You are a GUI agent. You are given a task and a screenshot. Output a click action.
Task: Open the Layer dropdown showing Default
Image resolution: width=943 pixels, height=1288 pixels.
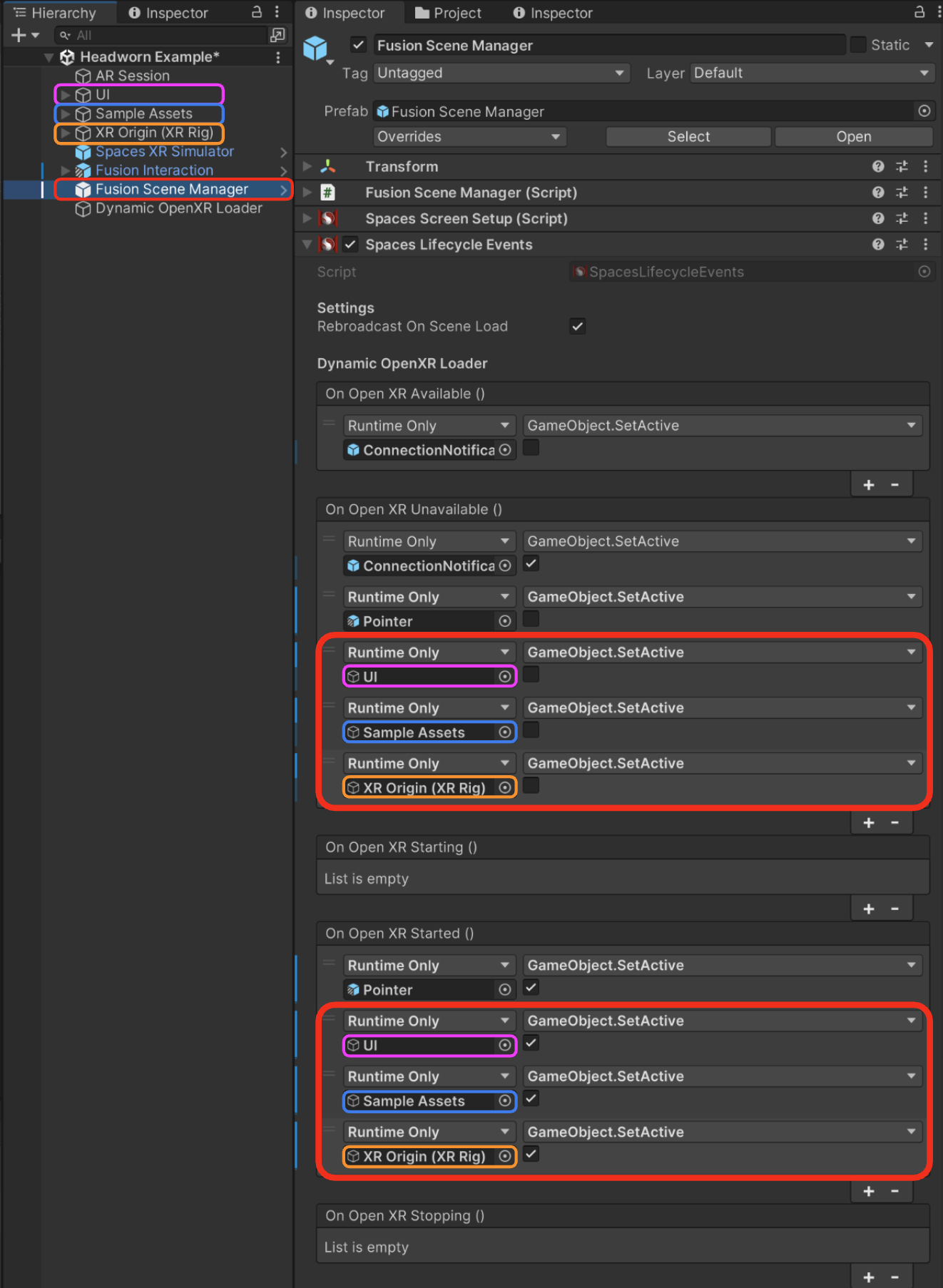click(812, 73)
